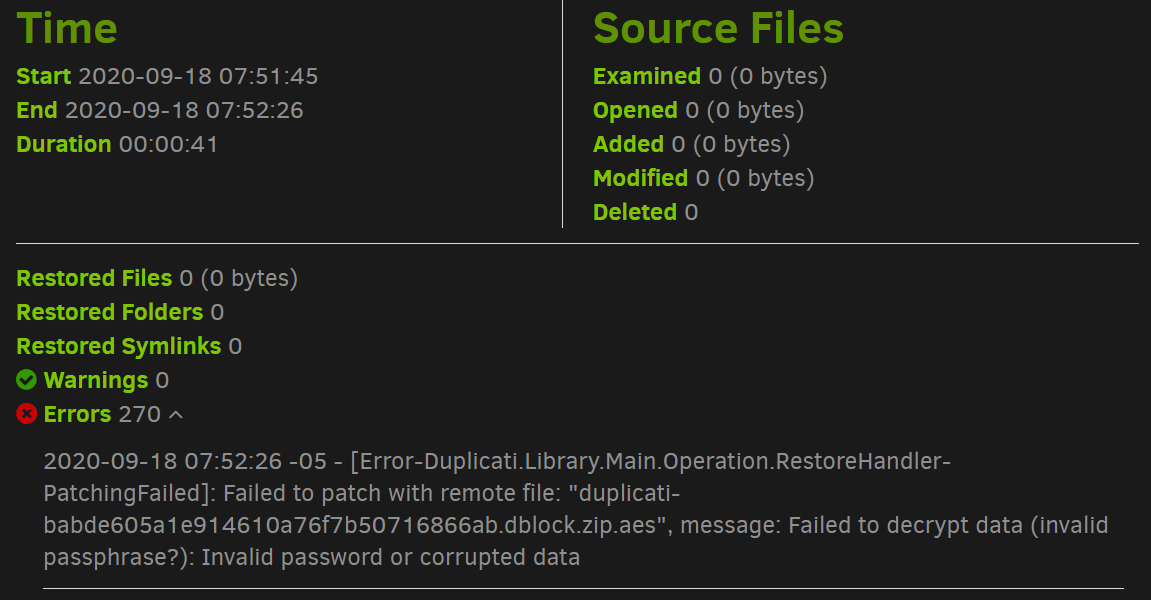This screenshot has height=600, width=1151.
Task: Click the Added files entry
Action: (691, 144)
